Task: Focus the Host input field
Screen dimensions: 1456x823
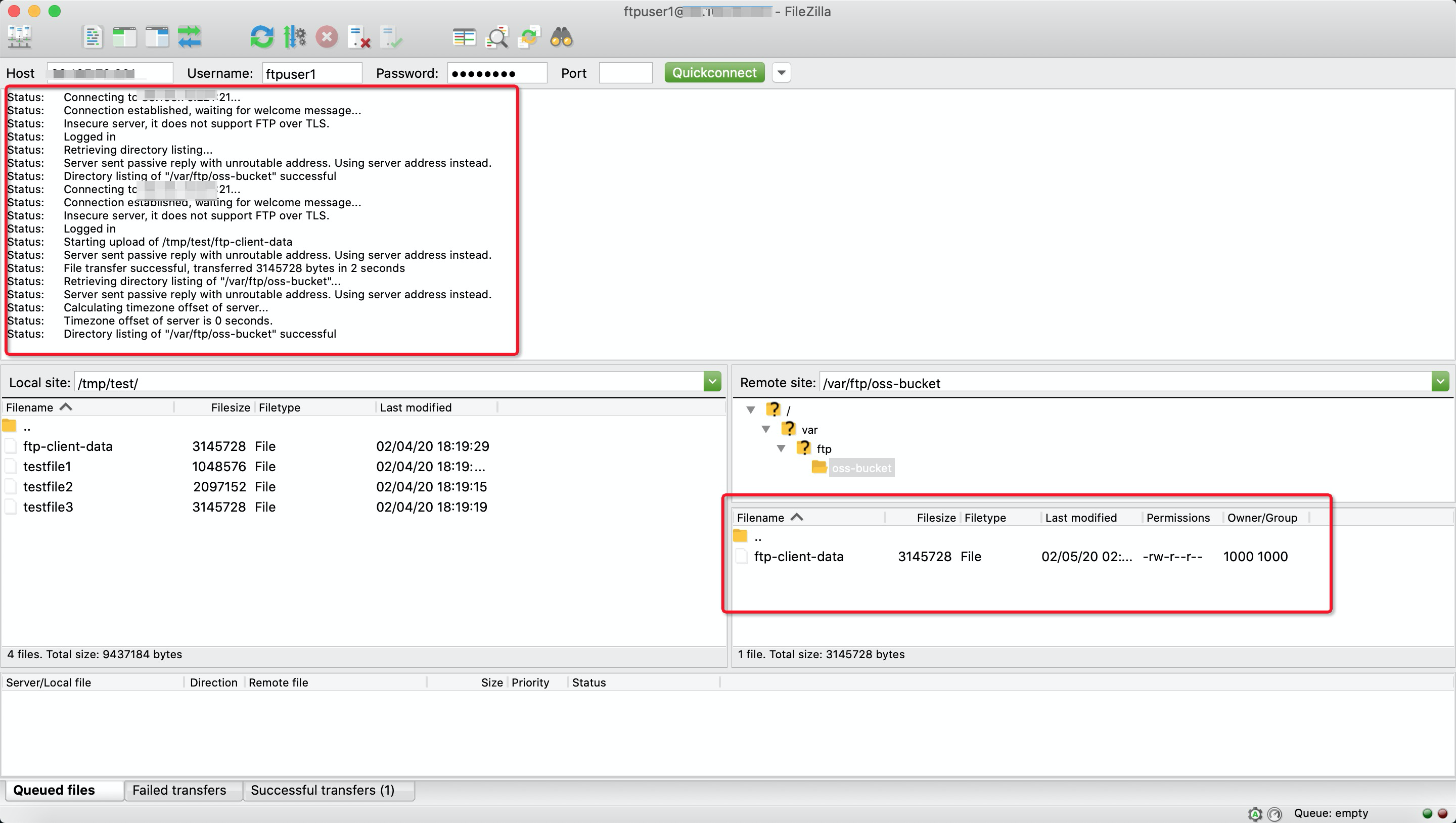Action: point(110,73)
